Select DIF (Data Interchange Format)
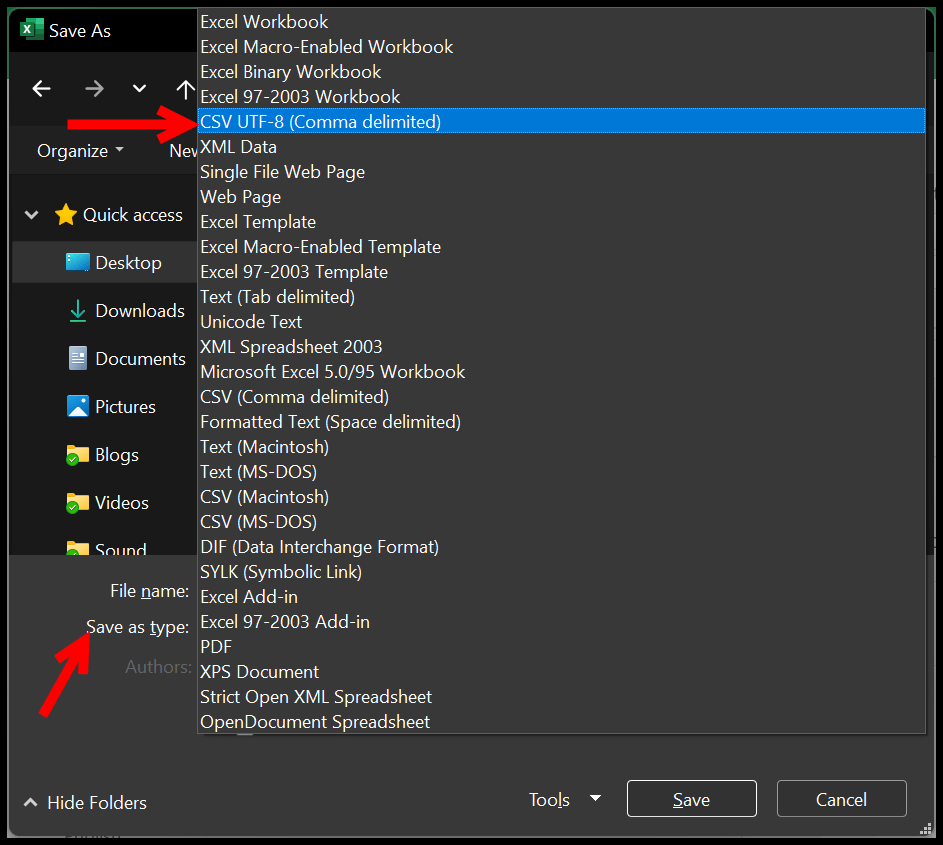Screen dimensions: 943x845 (x=561, y=547)
